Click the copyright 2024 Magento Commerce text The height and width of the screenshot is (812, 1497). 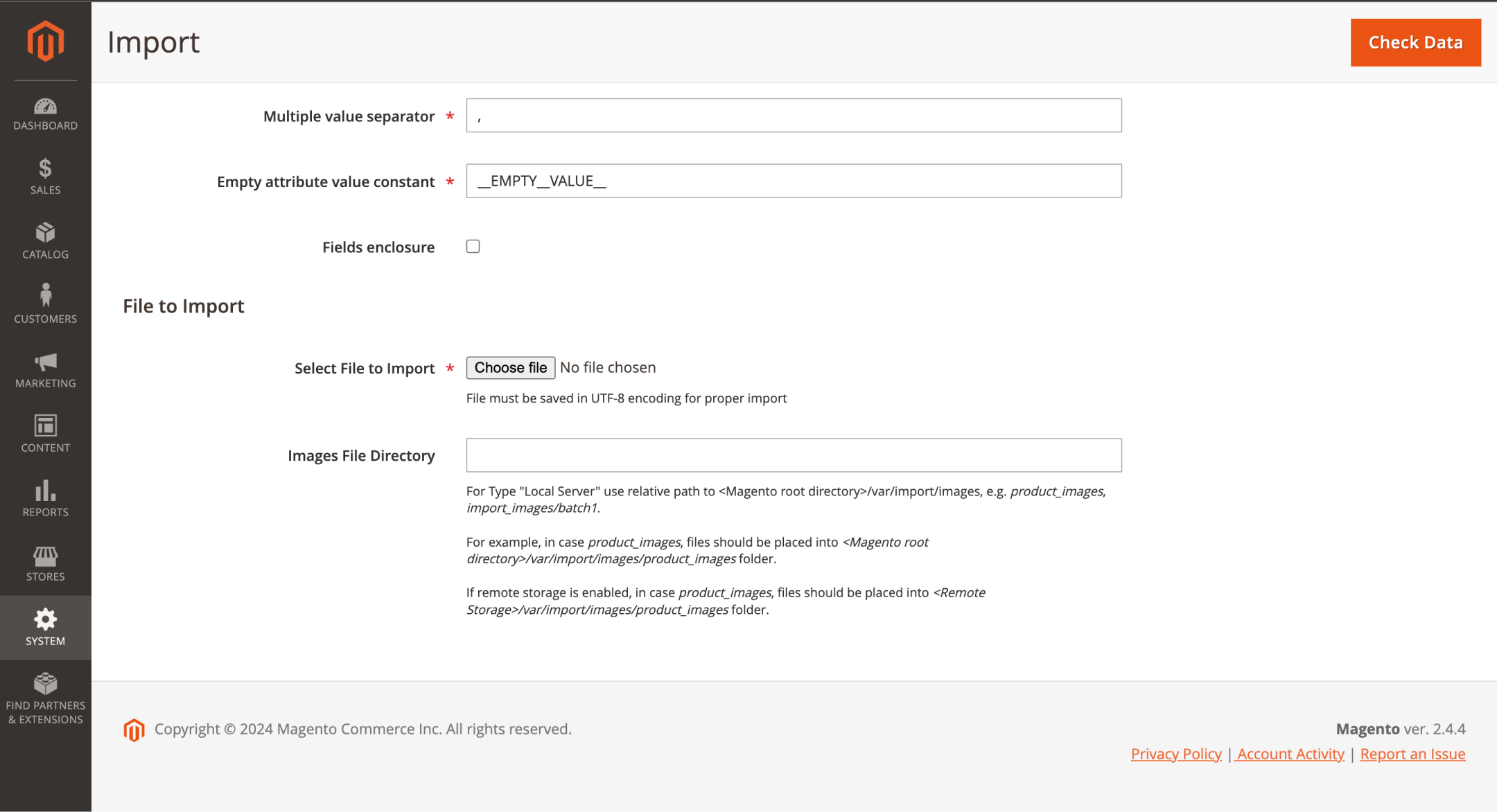[363, 729]
